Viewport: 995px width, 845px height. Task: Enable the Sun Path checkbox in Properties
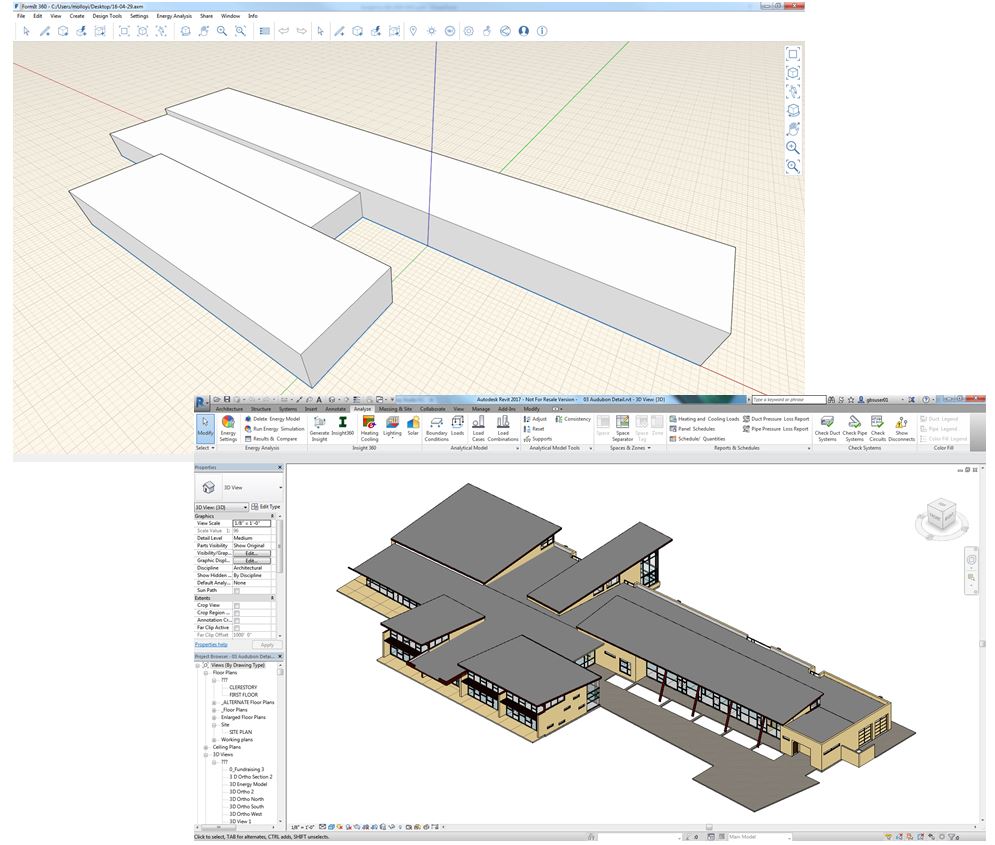coord(236,590)
